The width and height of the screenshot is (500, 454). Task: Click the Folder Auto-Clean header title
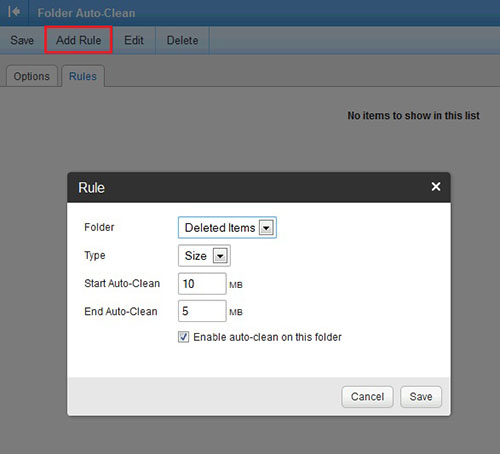pyautogui.click(x=86, y=13)
